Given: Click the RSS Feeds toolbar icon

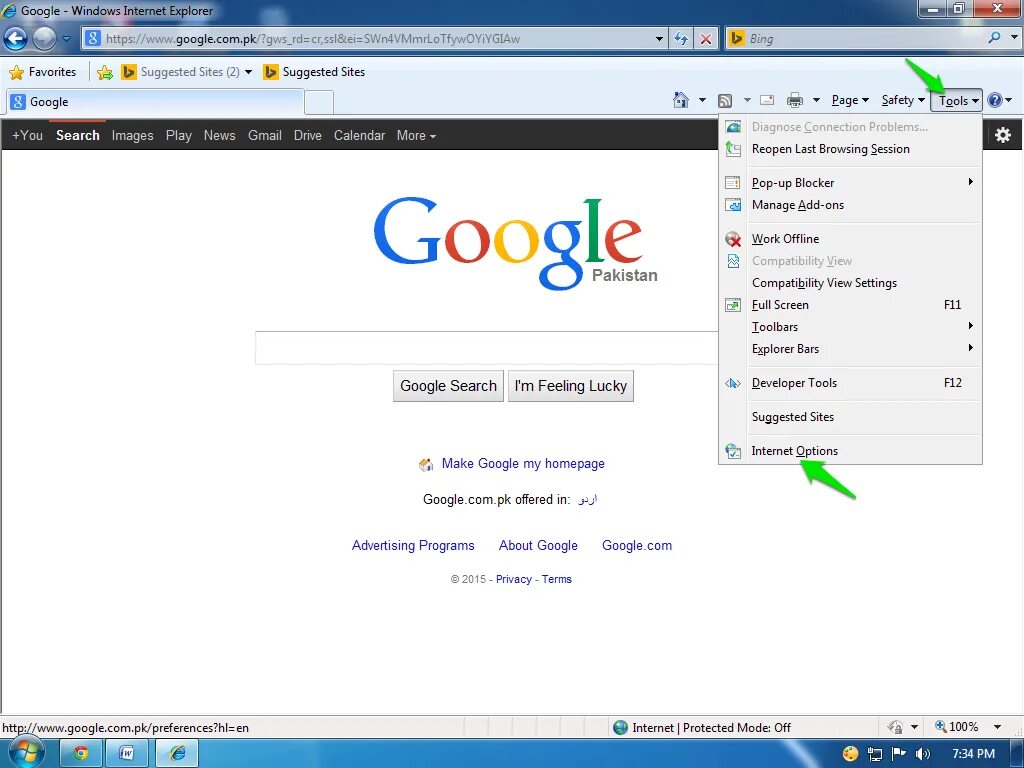Looking at the screenshot, I should click(x=725, y=100).
